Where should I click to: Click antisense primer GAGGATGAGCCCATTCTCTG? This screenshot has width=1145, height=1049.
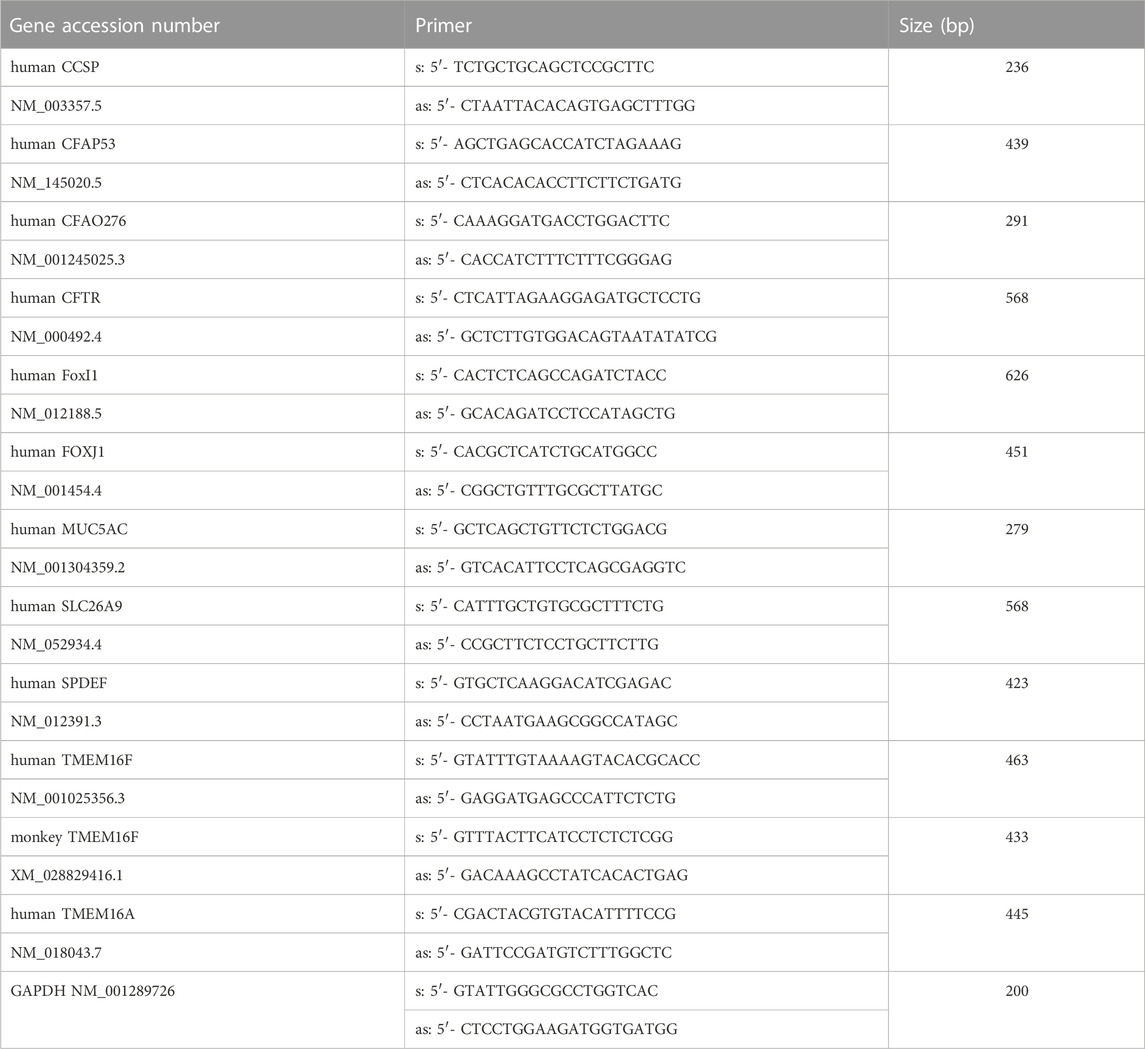[568, 798]
